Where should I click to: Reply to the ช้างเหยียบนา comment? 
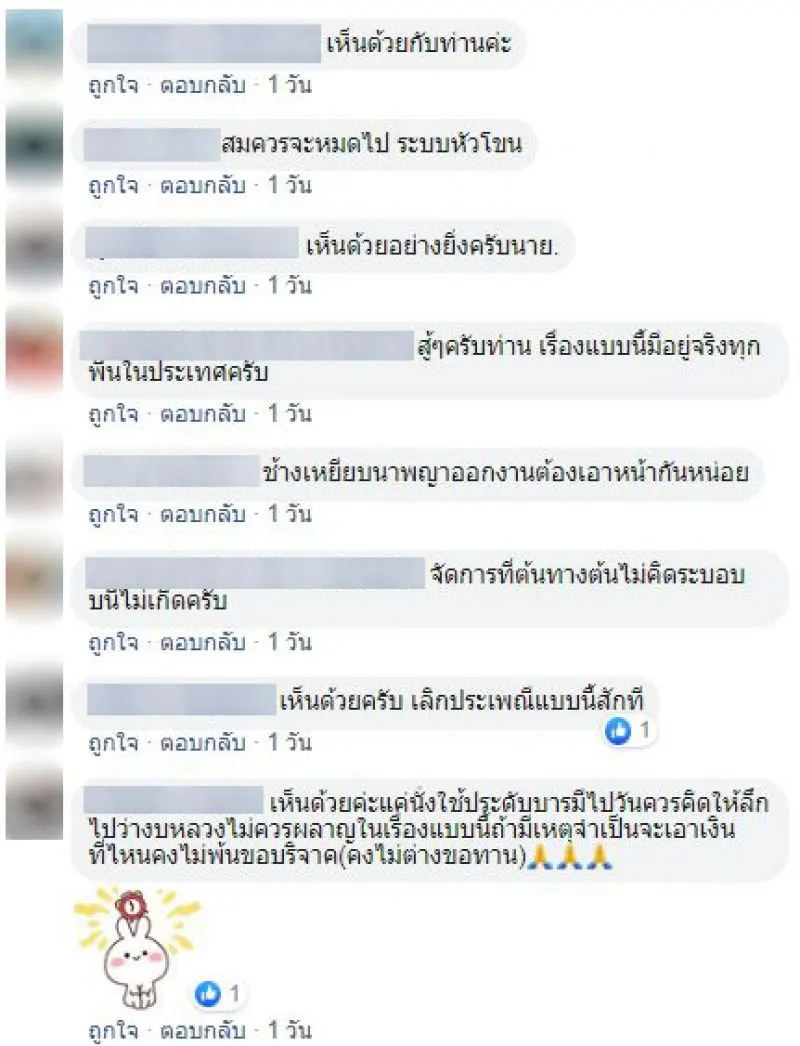point(203,514)
